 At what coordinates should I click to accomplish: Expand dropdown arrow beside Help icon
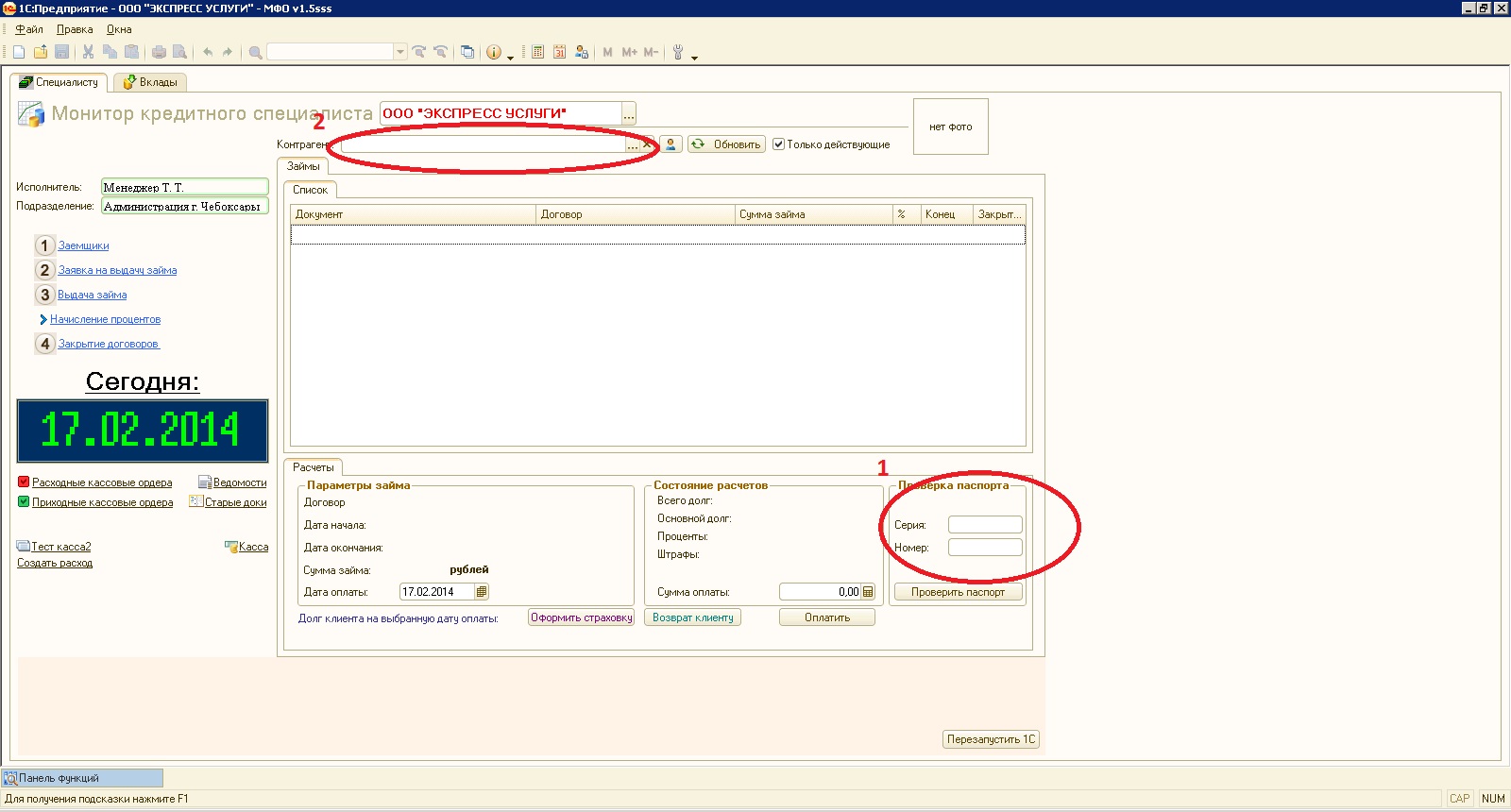click(x=511, y=57)
